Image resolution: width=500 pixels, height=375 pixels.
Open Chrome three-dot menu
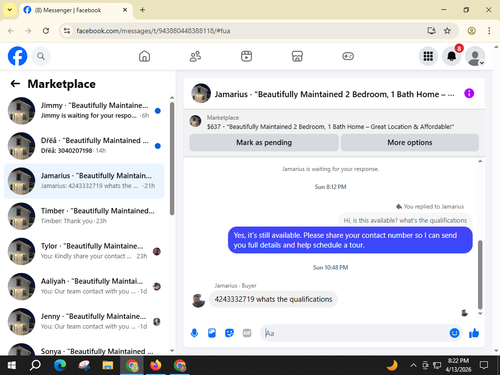pos(489,31)
